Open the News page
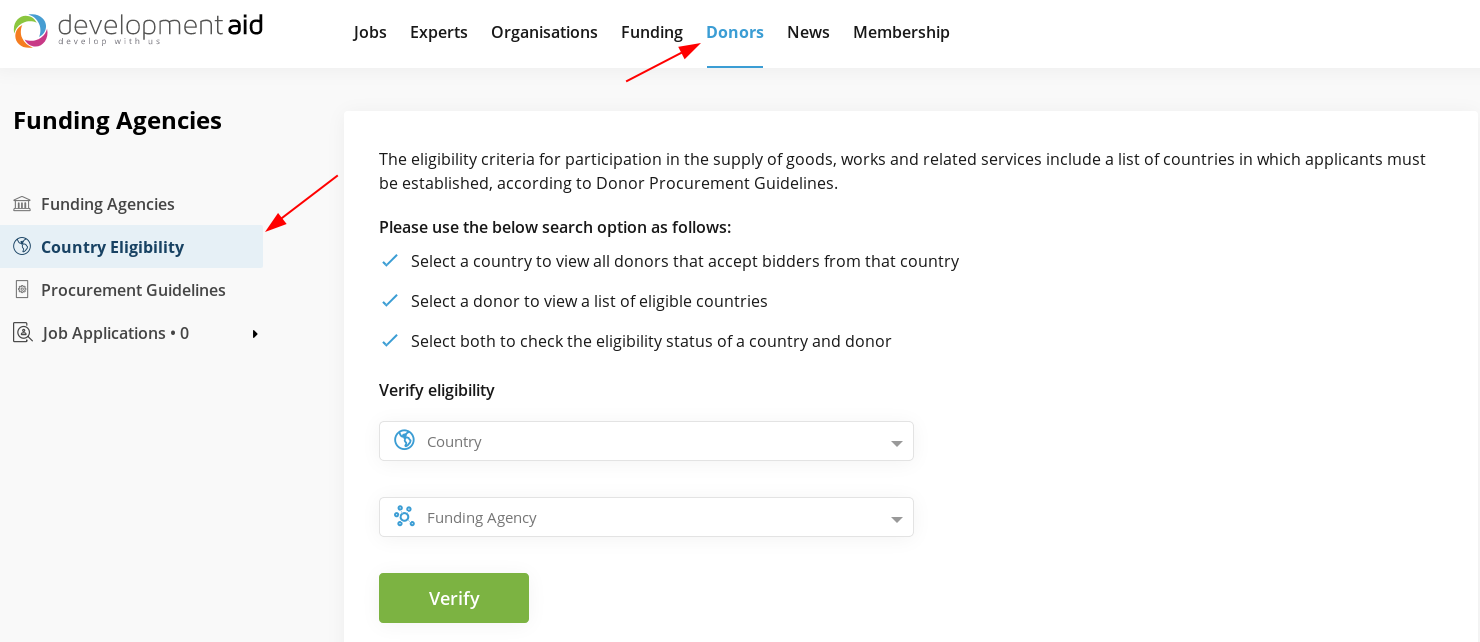Screen dimensions: 1480x642 coord(808,32)
